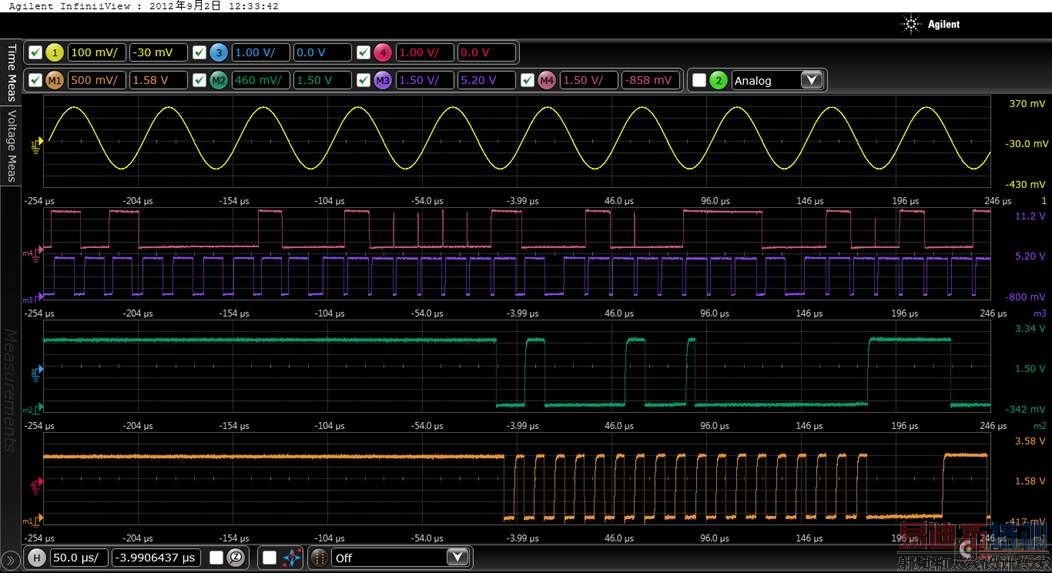Edit M2 offset 1.50 V
Image resolution: width=1052 pixels, height=573 pixels.
(x=322, y=81)
